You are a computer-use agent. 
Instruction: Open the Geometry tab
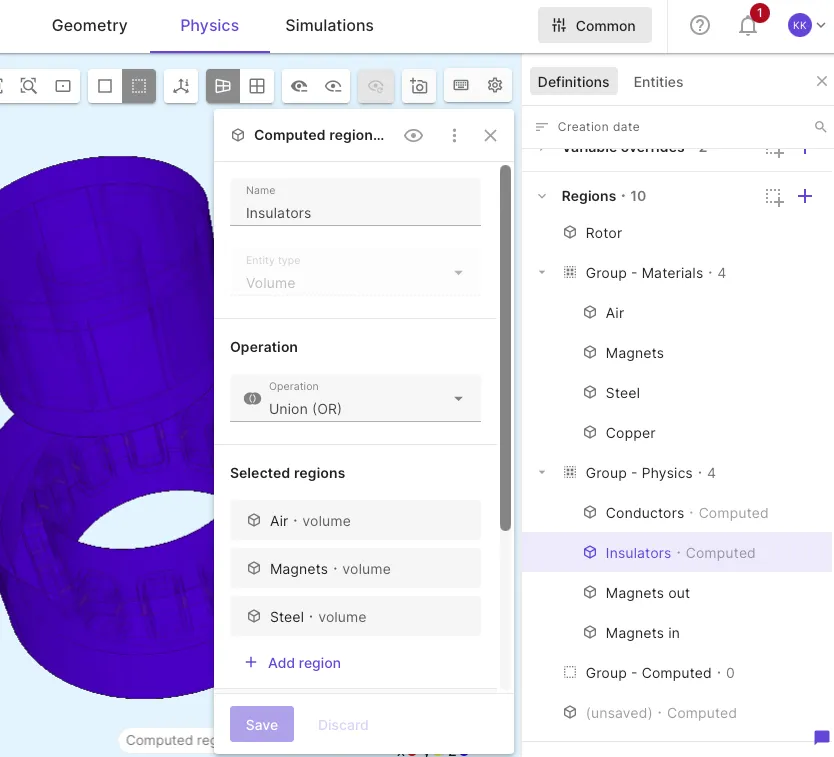click(x=89, y=26)
